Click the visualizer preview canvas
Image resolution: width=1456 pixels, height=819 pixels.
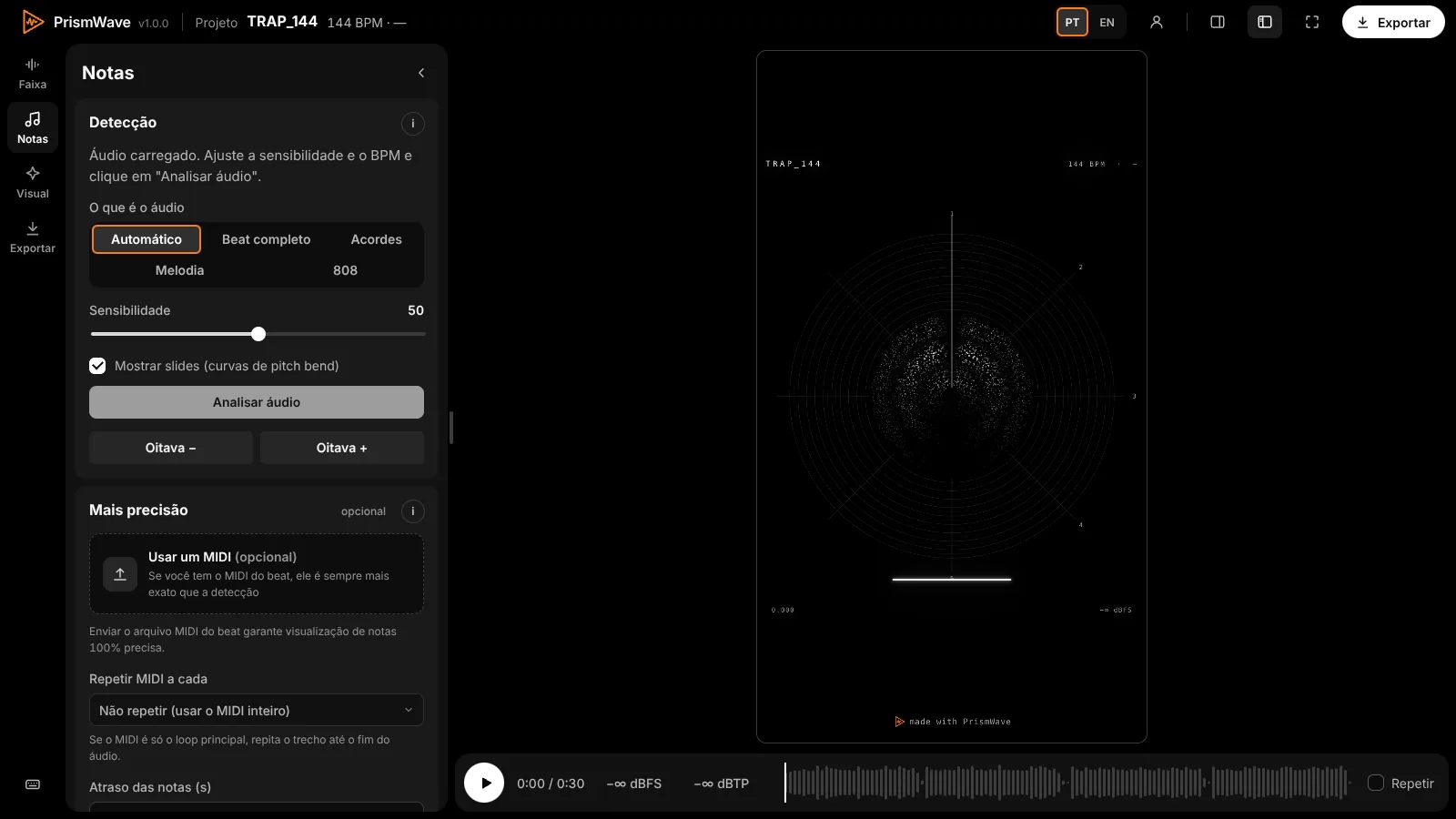coord(952,397)
